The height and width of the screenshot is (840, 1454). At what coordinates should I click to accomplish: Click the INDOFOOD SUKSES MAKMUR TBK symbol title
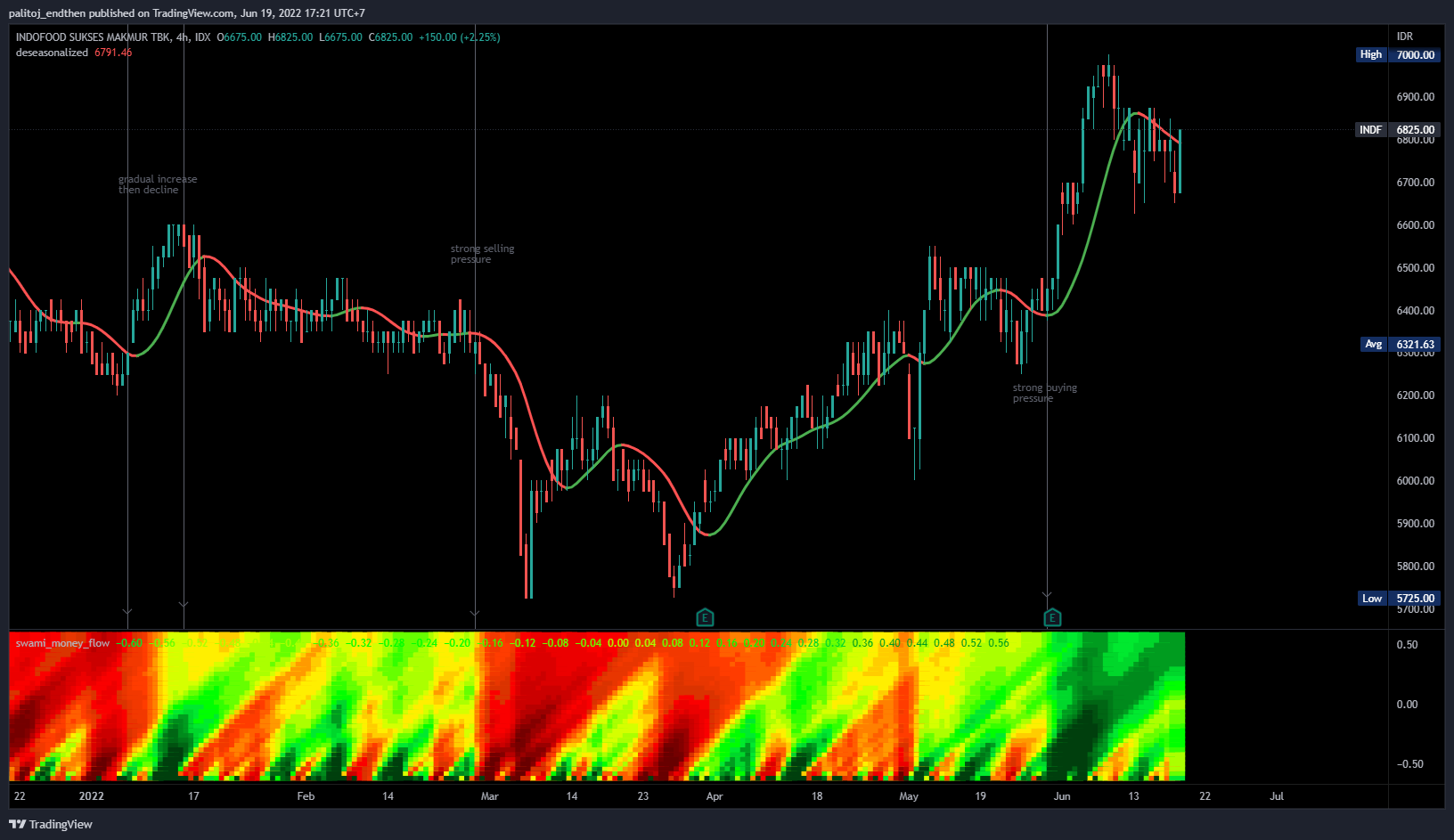point(93,37)
